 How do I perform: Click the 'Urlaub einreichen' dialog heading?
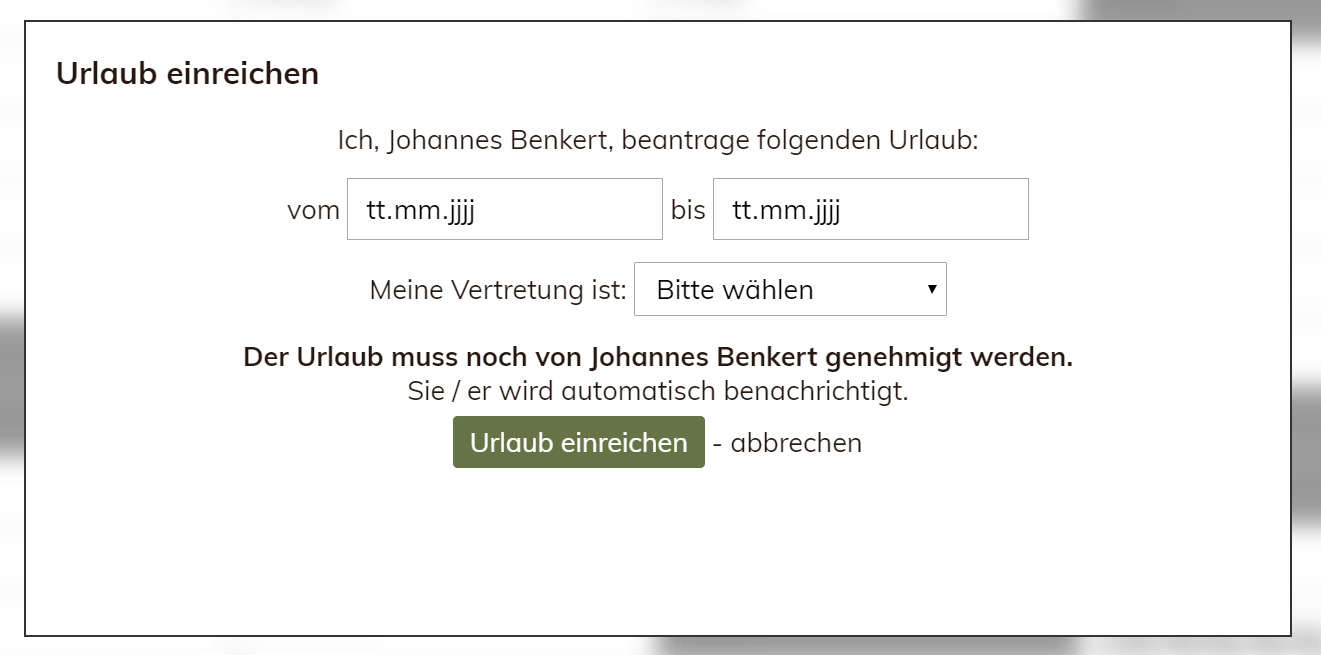[187, 74]
